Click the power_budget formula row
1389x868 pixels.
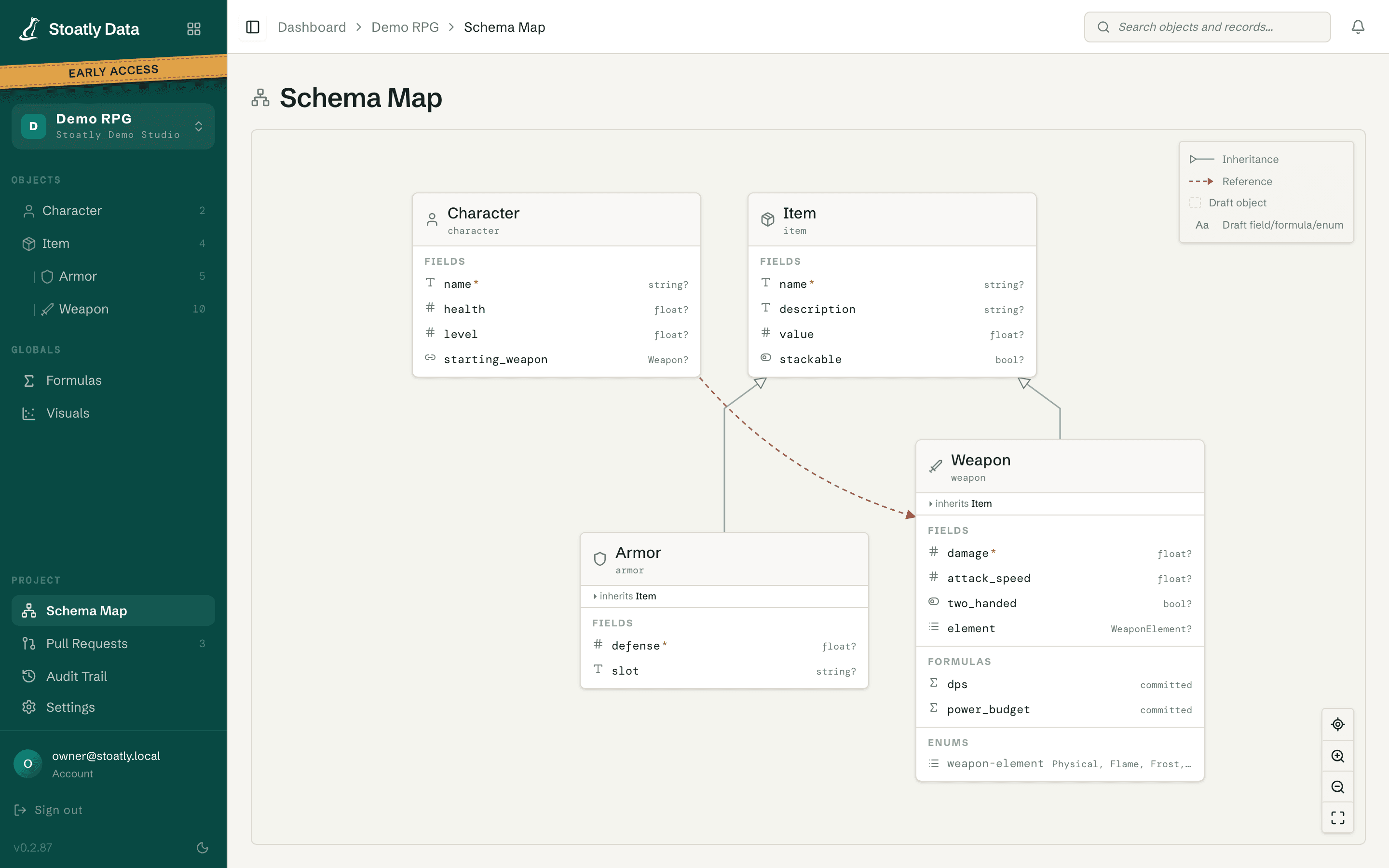point(1060,709)
